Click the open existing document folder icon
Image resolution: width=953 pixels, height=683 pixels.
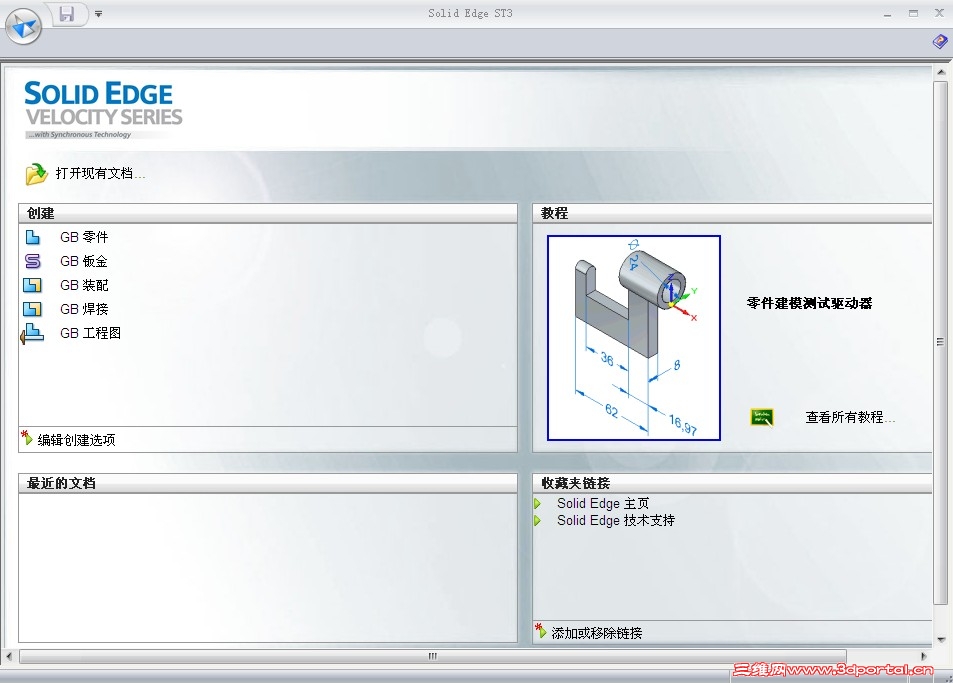click(x=36, y=174)
